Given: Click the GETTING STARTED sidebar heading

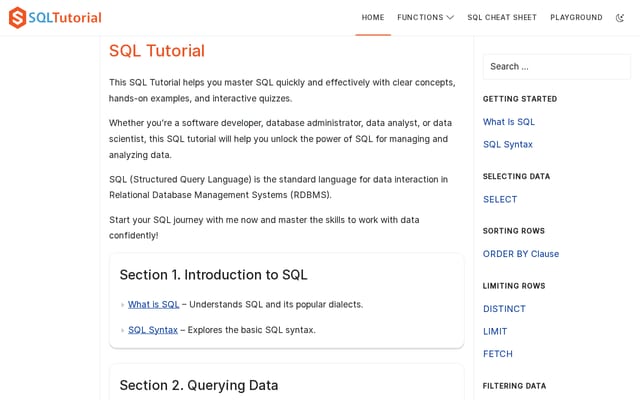Looking at the screenshot, I should 520,99.
